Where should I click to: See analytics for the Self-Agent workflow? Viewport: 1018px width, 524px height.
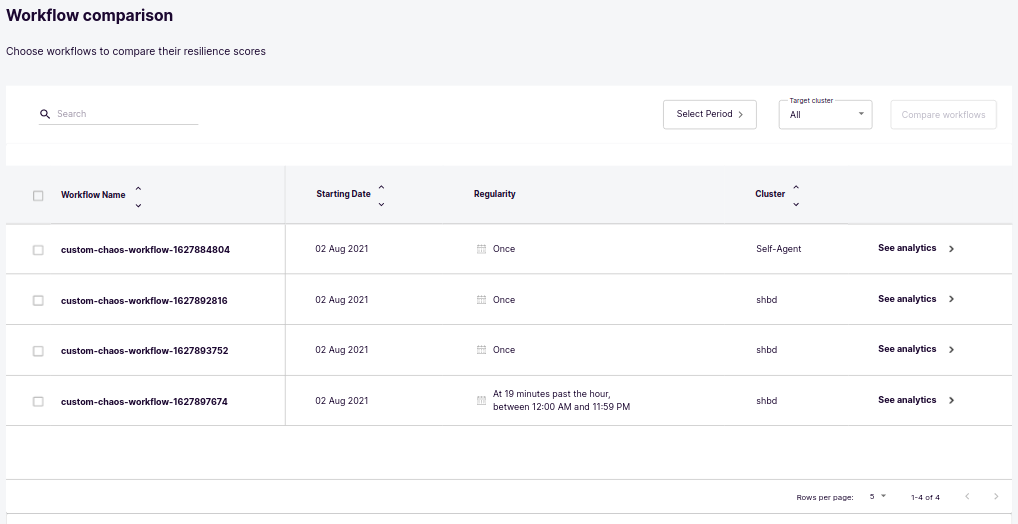[x=915, y=249]
